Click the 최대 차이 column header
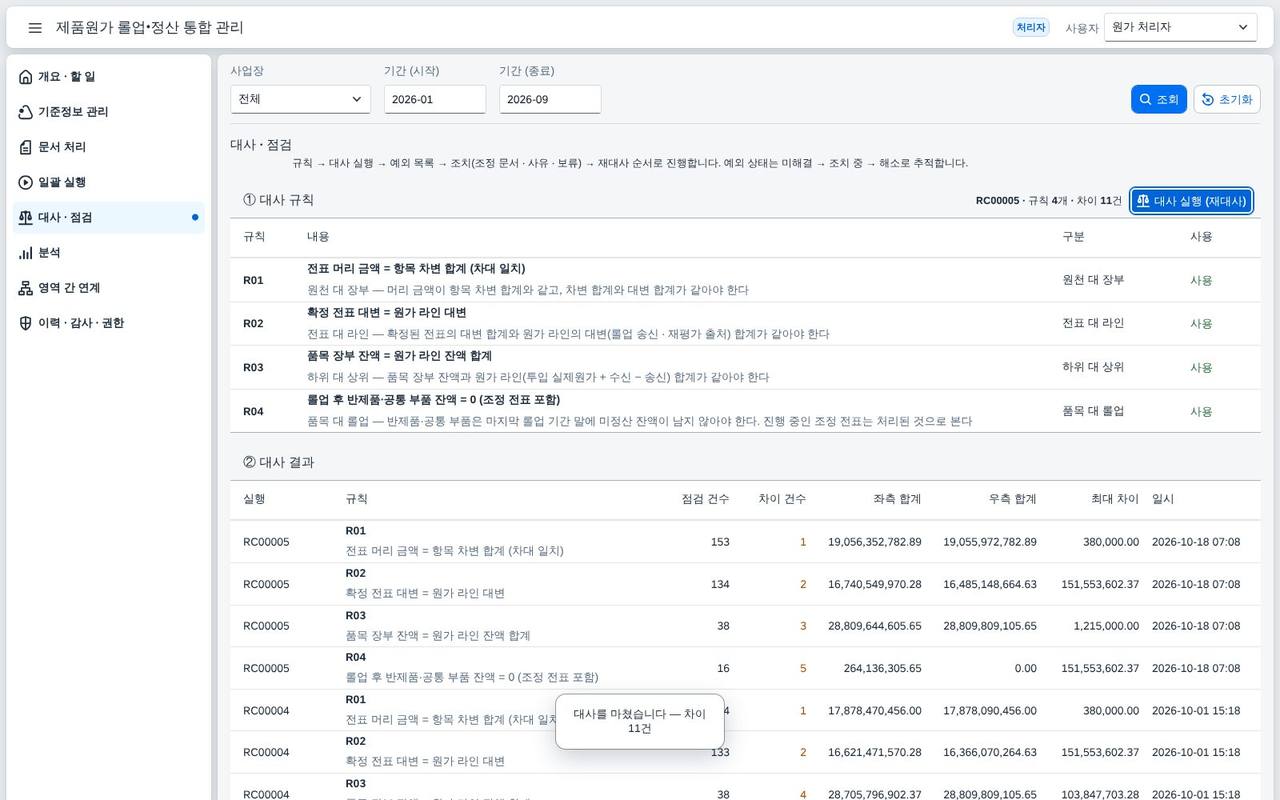This screenshot has width=1280, height=800. coord(1115,499)
